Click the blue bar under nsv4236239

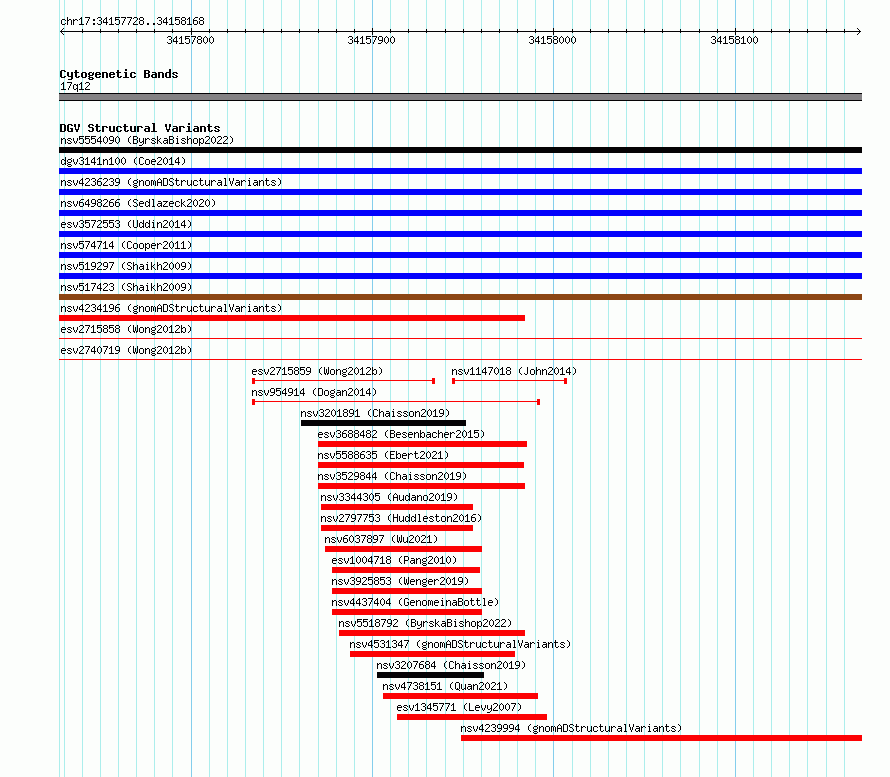(460, 192)
